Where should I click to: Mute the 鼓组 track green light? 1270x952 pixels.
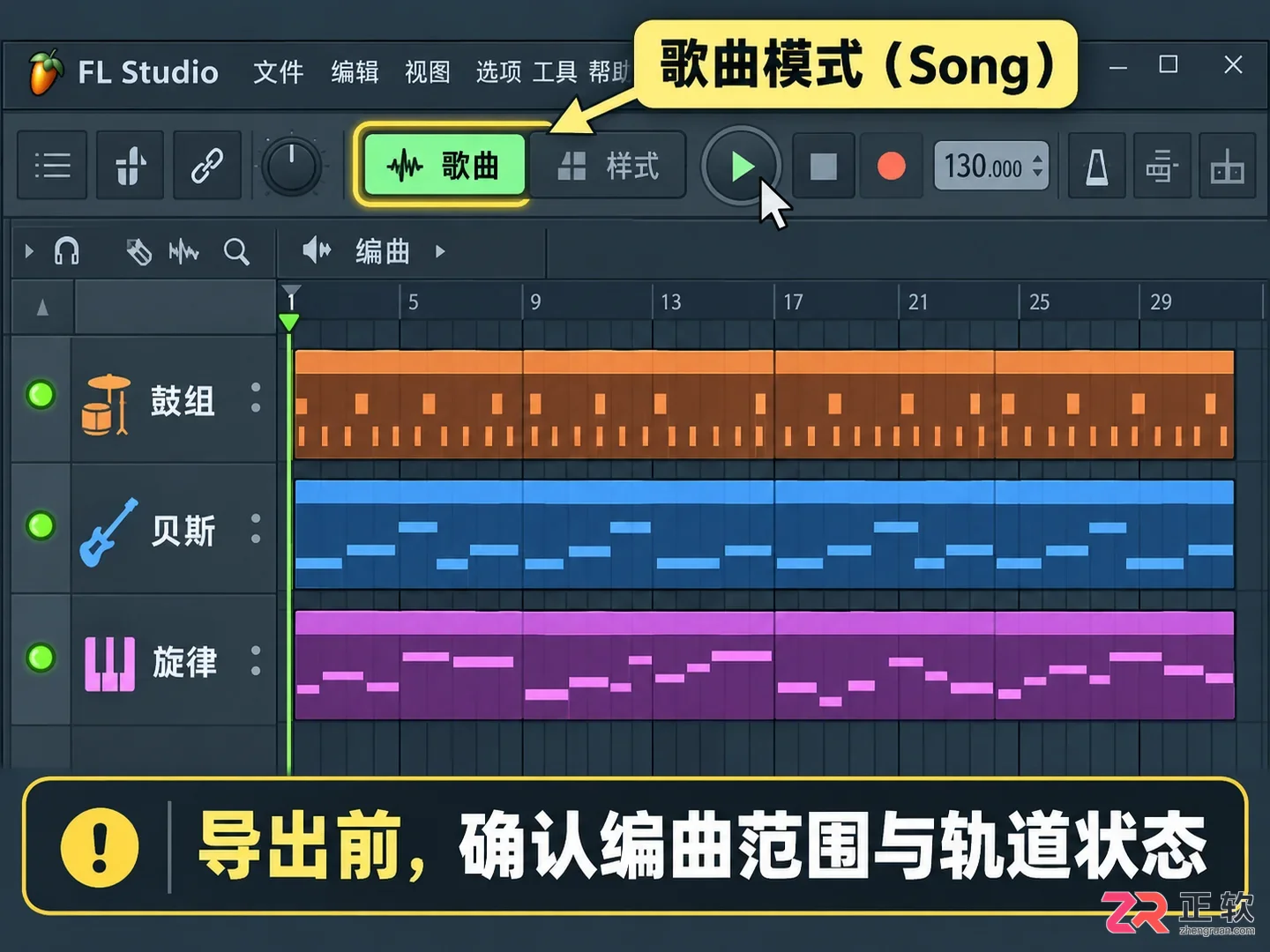[41, 395]
